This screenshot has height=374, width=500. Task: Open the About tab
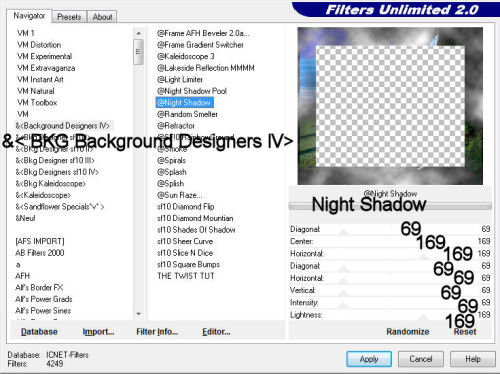click(102, 17)
